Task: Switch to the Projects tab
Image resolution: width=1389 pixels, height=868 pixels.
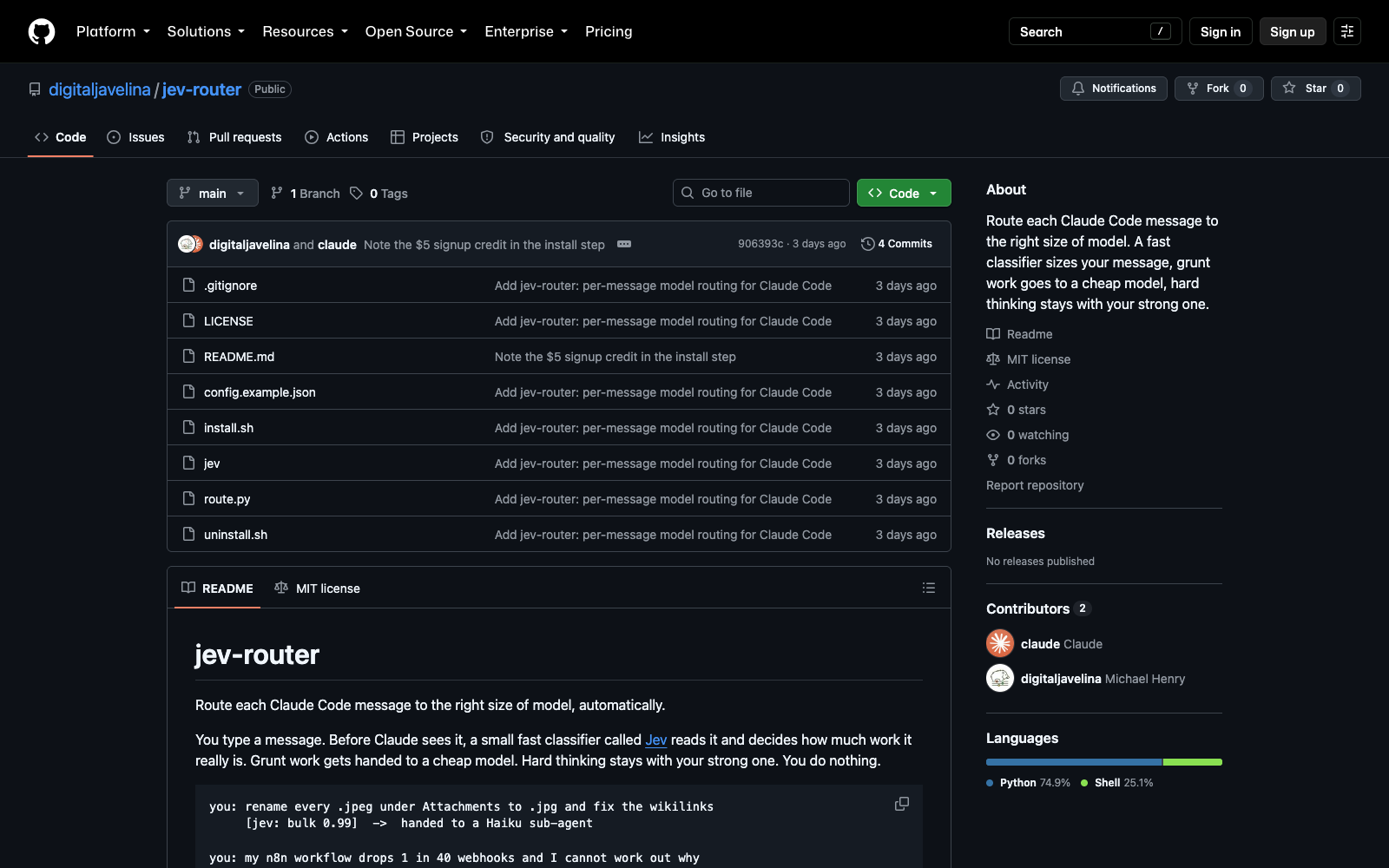Action: tap(425, 137)
